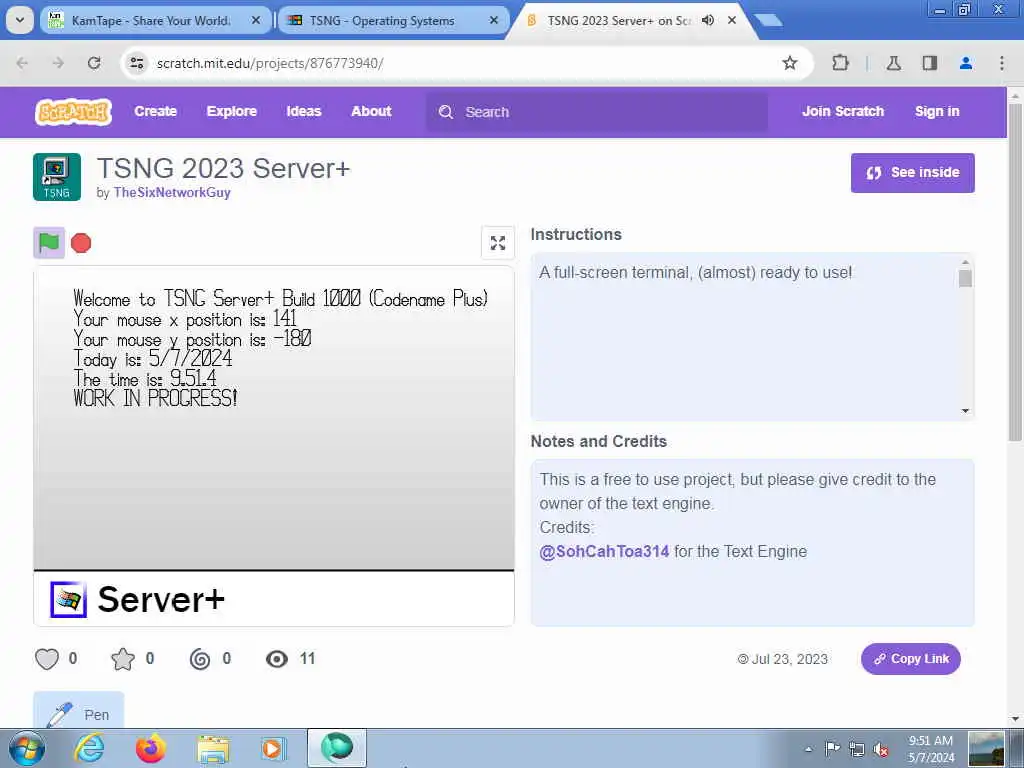This screenshot has height=768, width=1024.
Task: Open a new tab
Action: coord(769,20)
